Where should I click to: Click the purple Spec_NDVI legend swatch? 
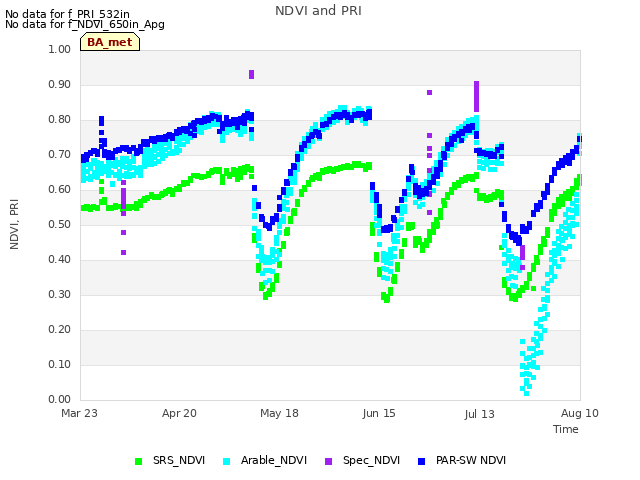[x=329, y=461]
